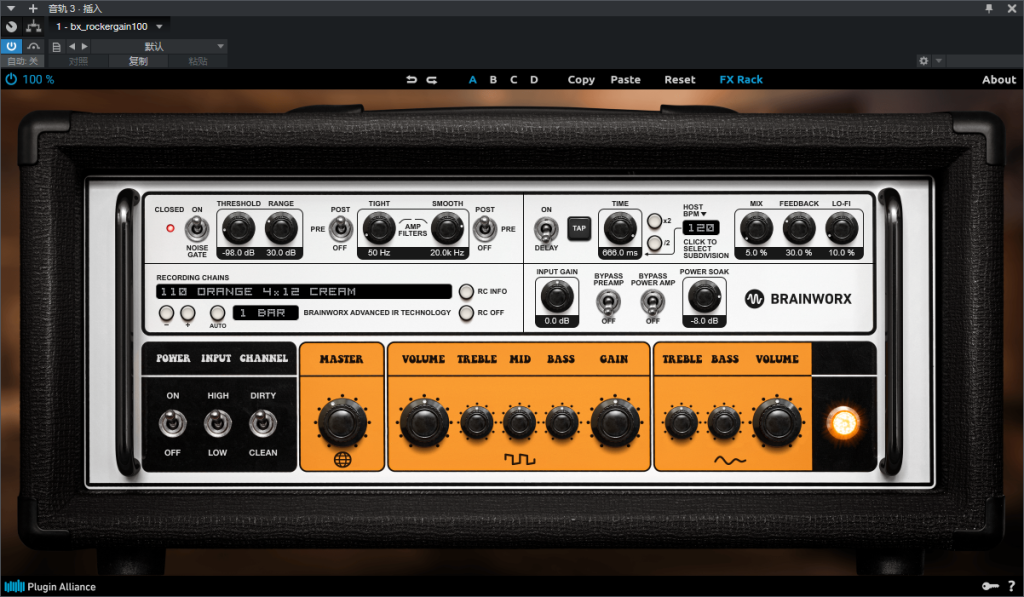This screenshot has height=597, width=1024.
Task: Flip the Channel DIRTY/CLEAN switch
Action: [x=263, y=423]
